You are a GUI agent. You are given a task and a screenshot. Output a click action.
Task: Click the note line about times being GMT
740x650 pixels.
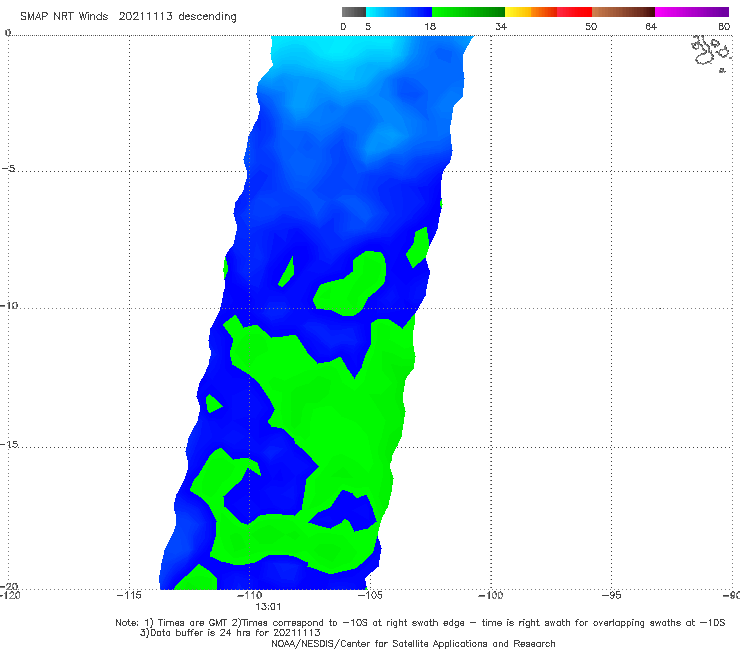420,623
